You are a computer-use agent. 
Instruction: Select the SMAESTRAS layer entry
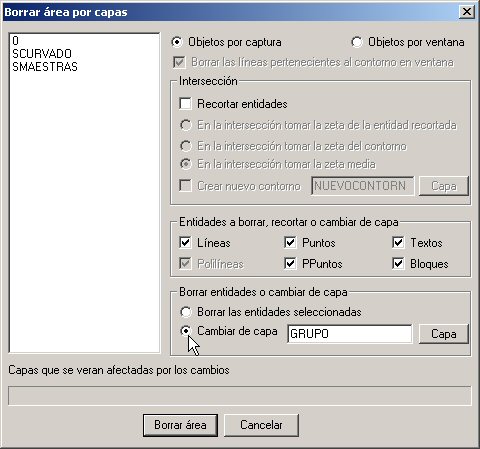click(x=45, y=67)
